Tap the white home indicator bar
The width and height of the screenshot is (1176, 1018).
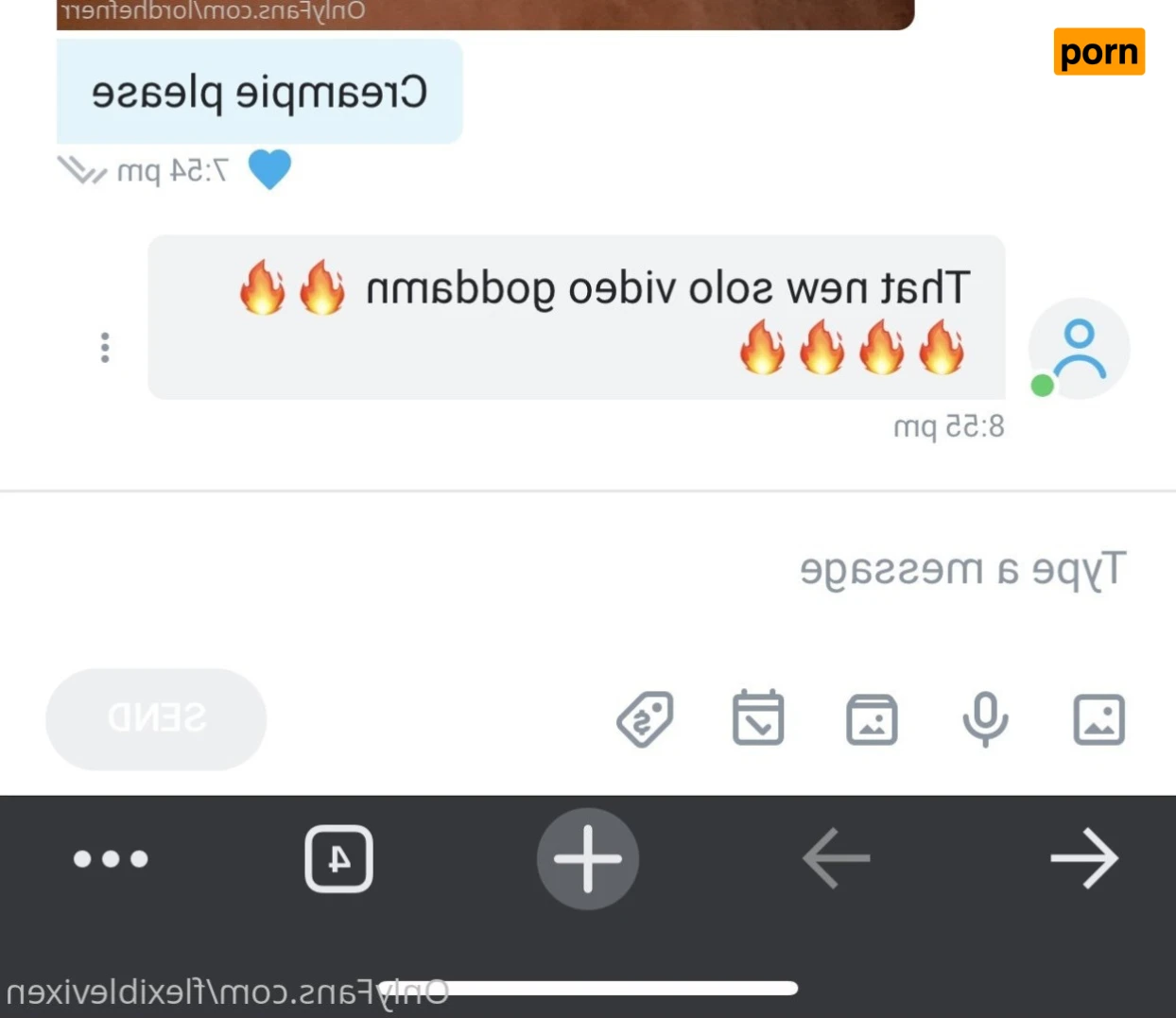point(588,988)
